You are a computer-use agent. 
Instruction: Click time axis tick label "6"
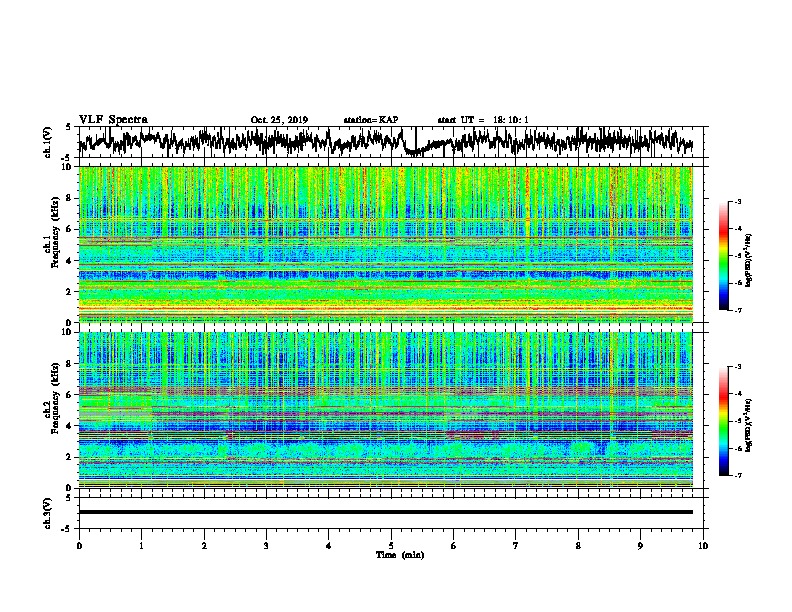click(x=453, y=546)
